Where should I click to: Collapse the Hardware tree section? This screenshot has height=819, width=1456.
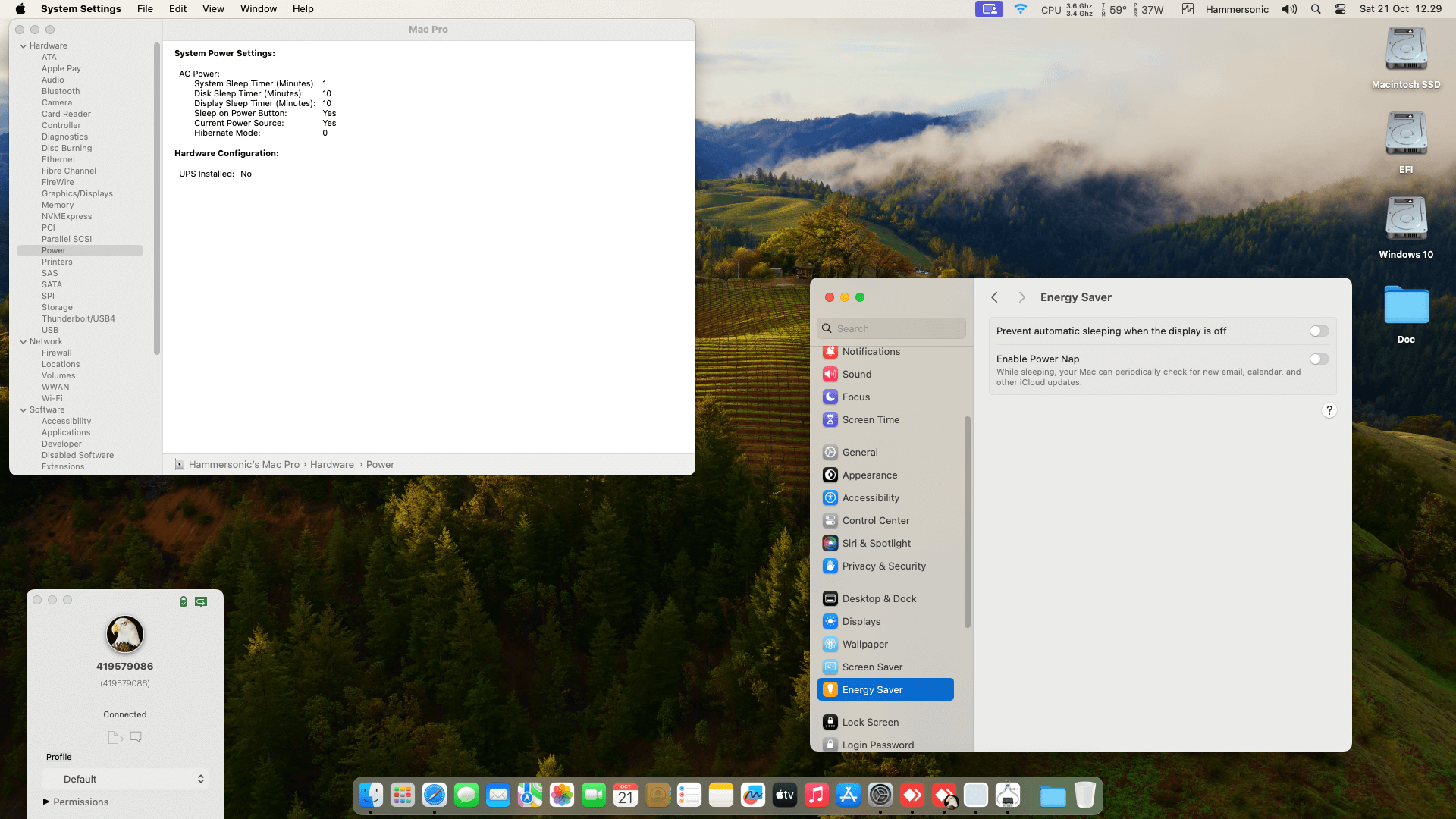pos(24,46)
